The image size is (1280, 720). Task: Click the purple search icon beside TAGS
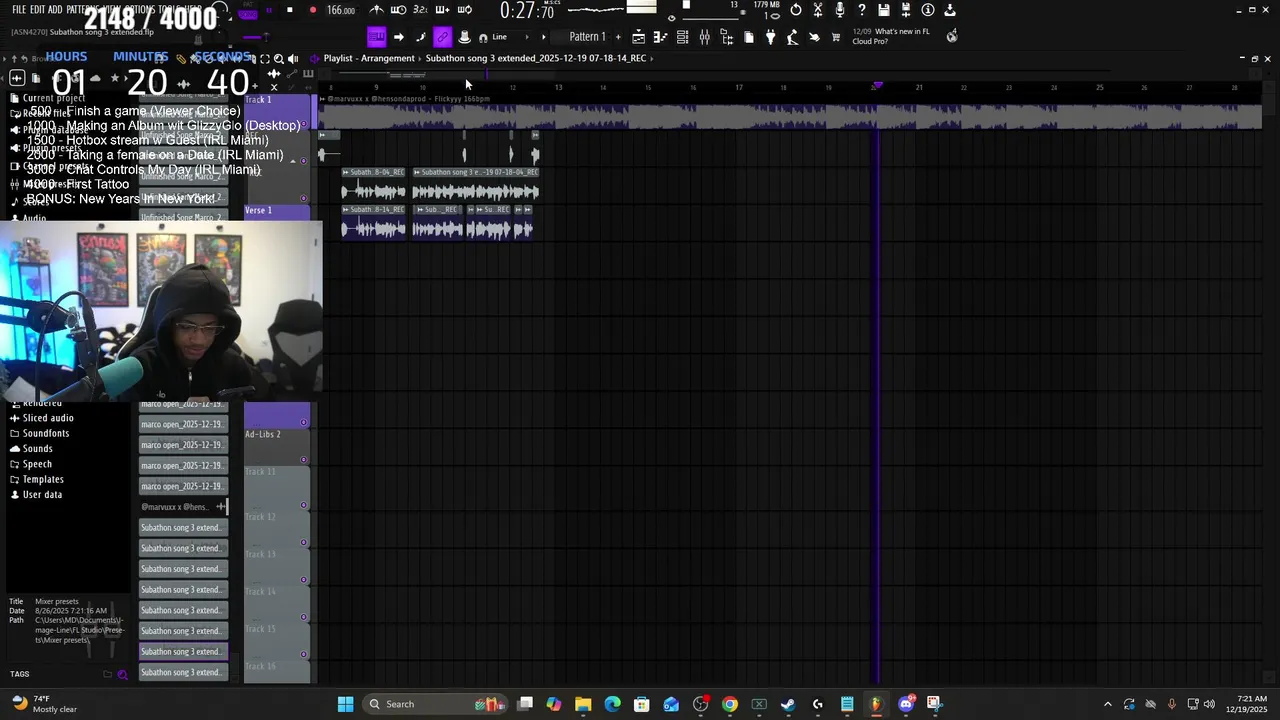(x=123, y=675)
